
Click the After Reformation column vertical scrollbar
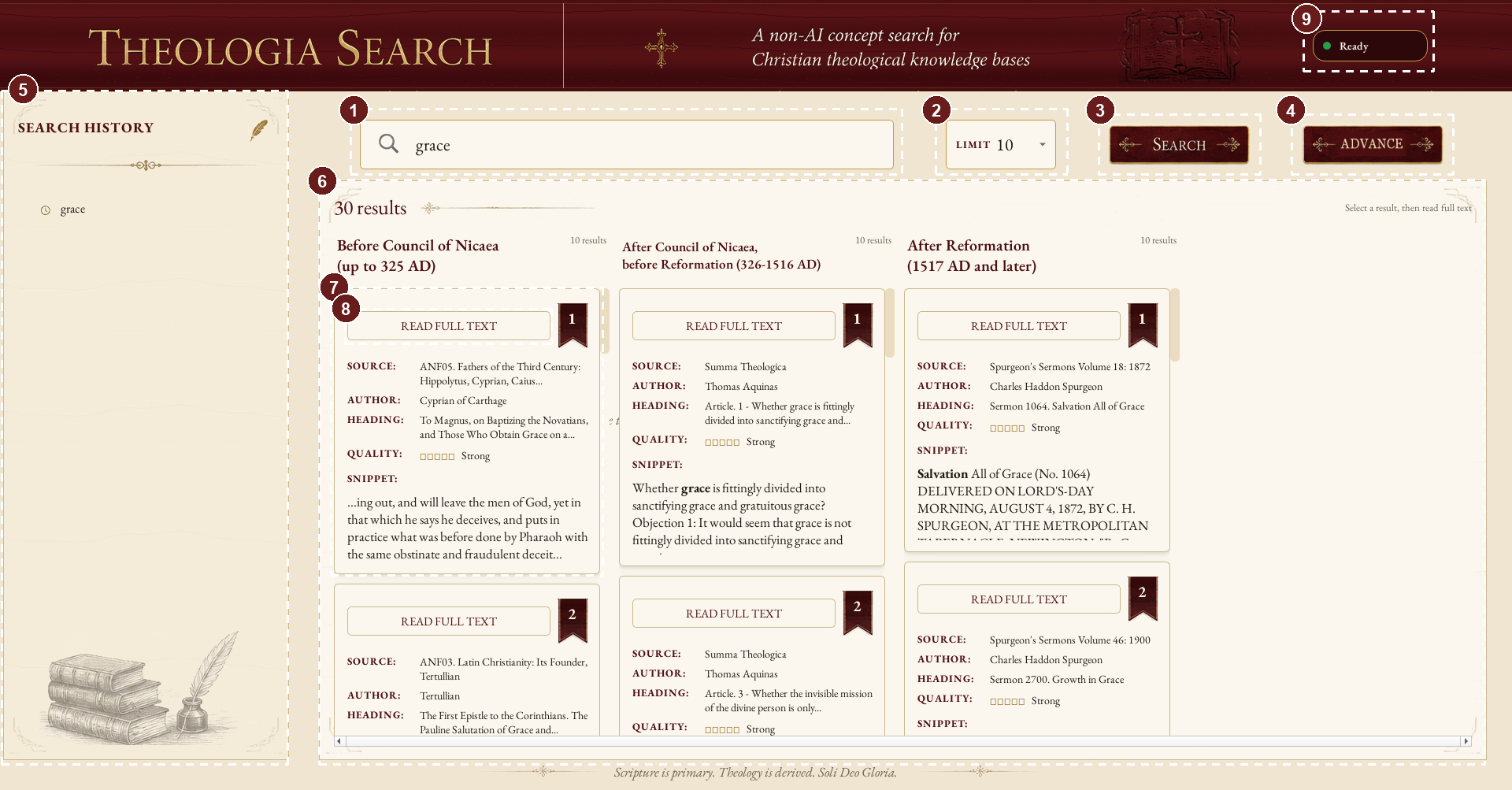coord(1175,325)
